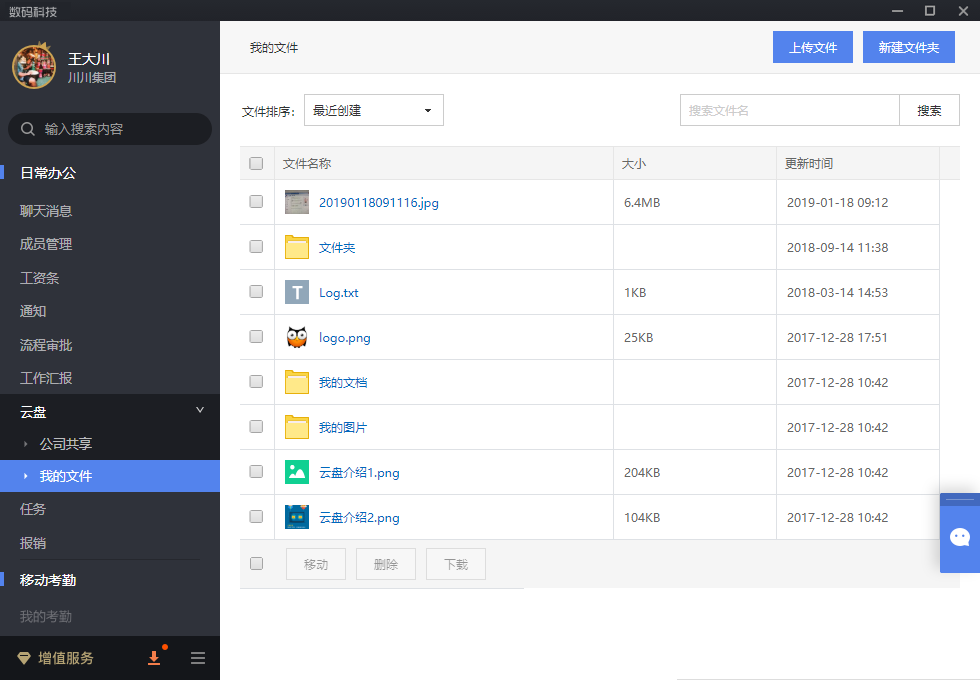Focus the 输入搜索内容 sidebar search box
Viewport: 980px width, 680px height.
(110, 129)
